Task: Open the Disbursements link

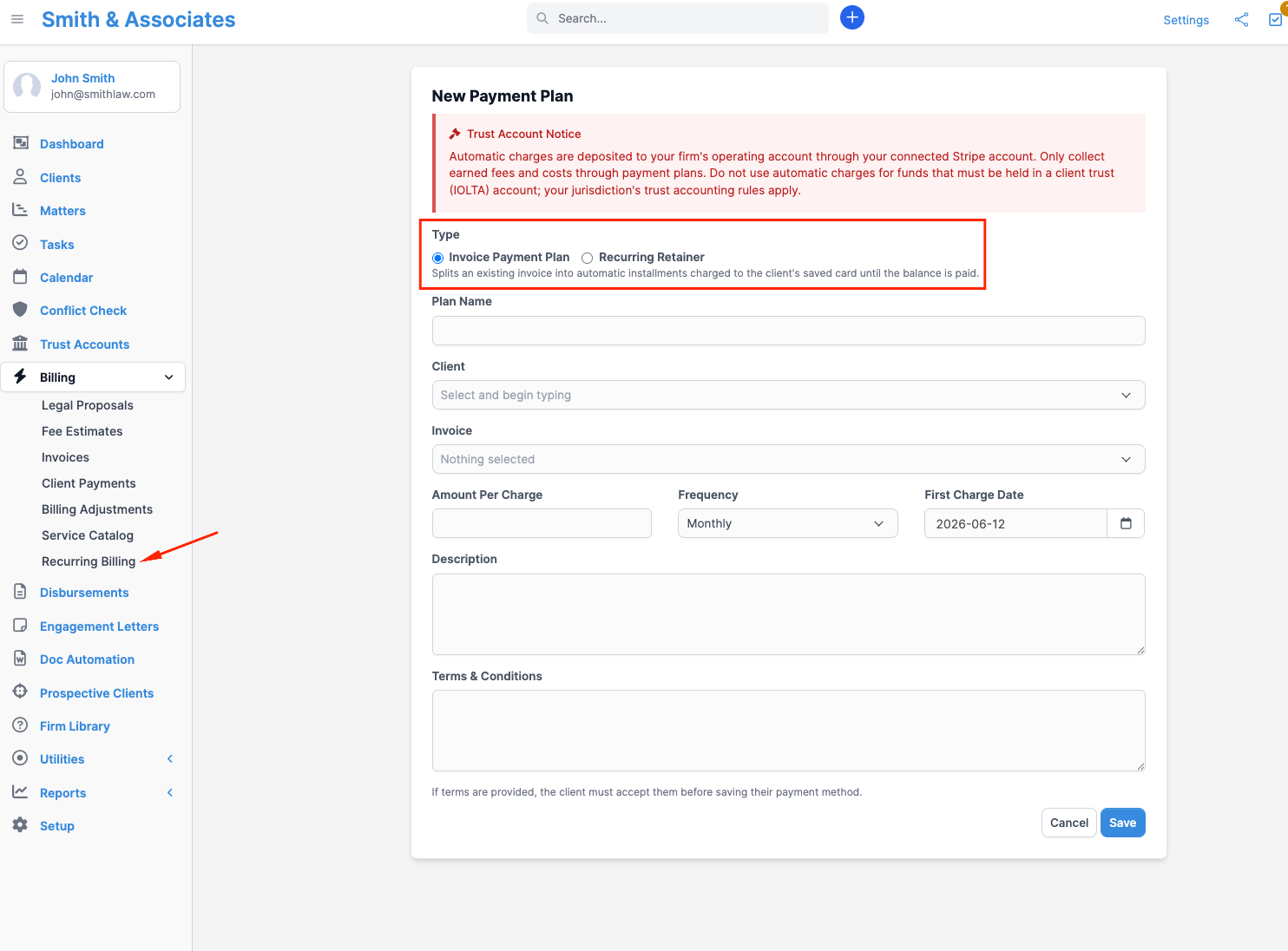Action: coord(84,593)
